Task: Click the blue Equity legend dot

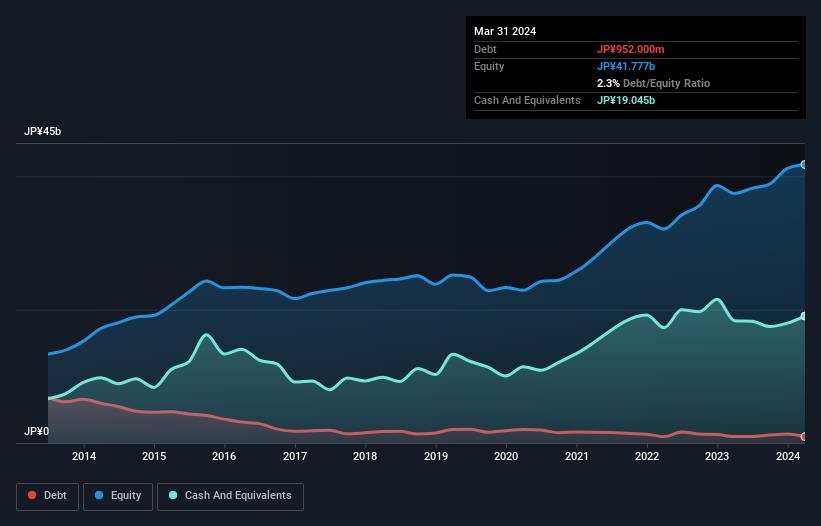Action: point(99,495)
